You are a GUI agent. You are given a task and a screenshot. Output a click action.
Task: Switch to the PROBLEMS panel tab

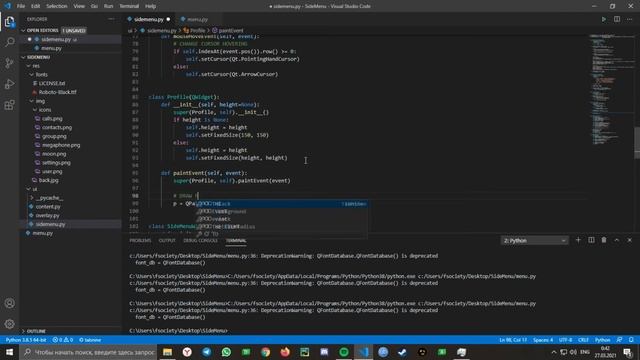140,240
